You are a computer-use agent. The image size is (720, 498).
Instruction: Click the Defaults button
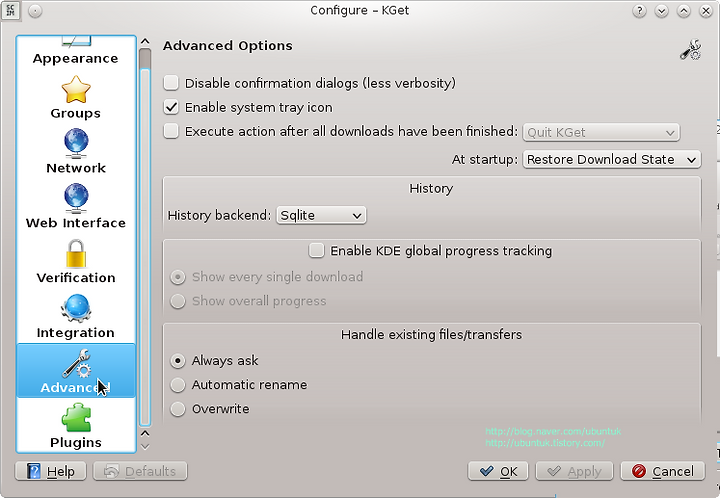pos(140,471)
